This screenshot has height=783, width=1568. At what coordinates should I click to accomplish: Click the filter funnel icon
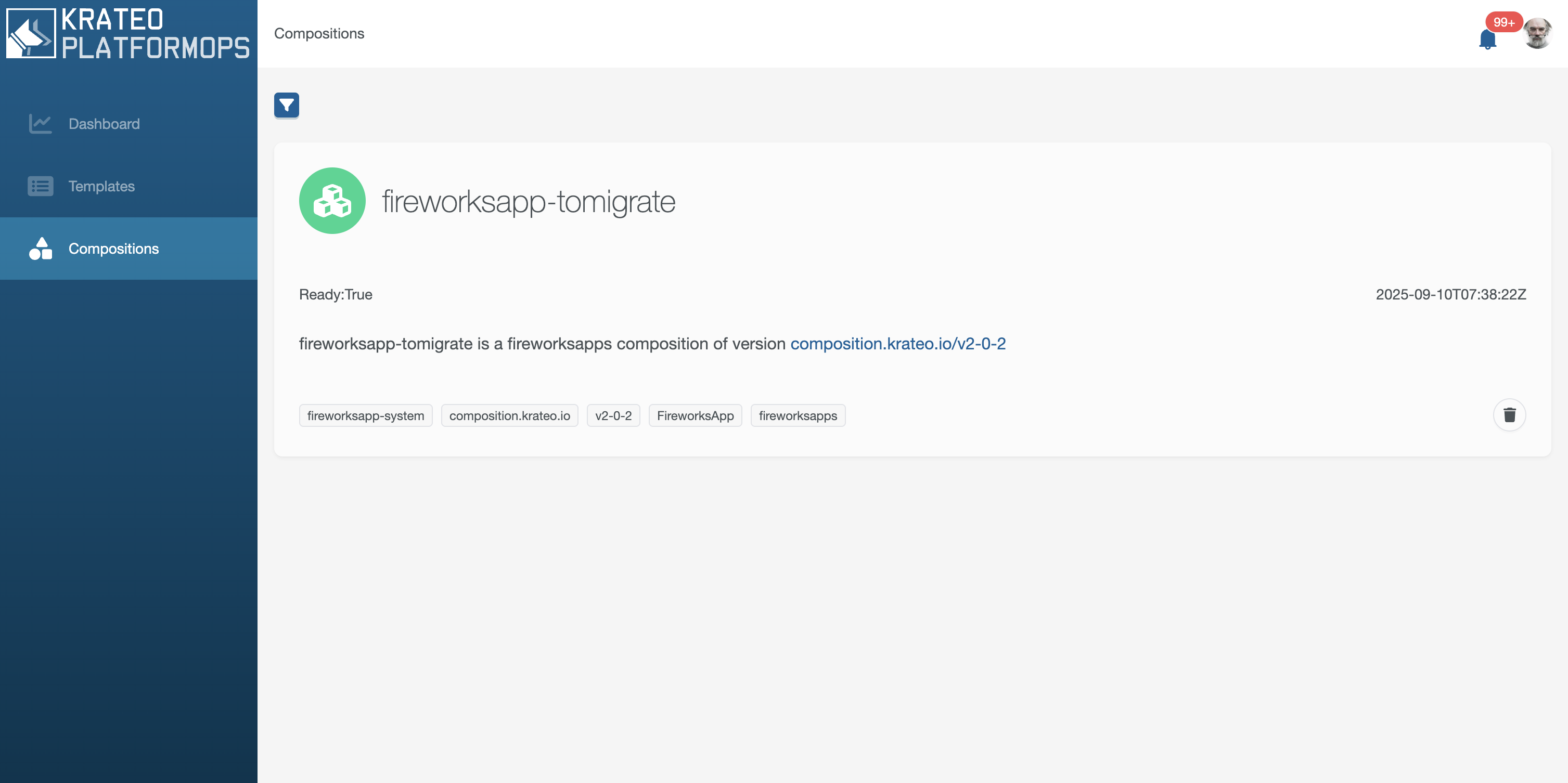[286, 105]
